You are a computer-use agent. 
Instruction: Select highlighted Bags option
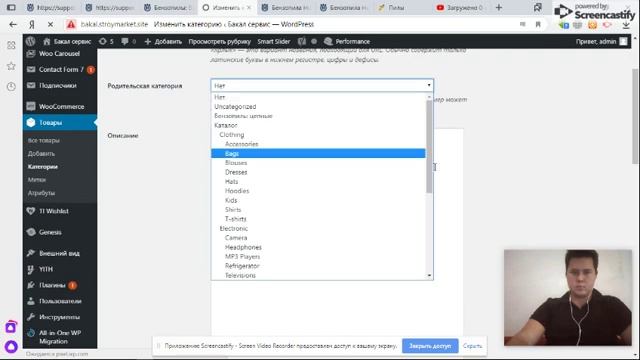pyautogui.click(x=318, y=153)
